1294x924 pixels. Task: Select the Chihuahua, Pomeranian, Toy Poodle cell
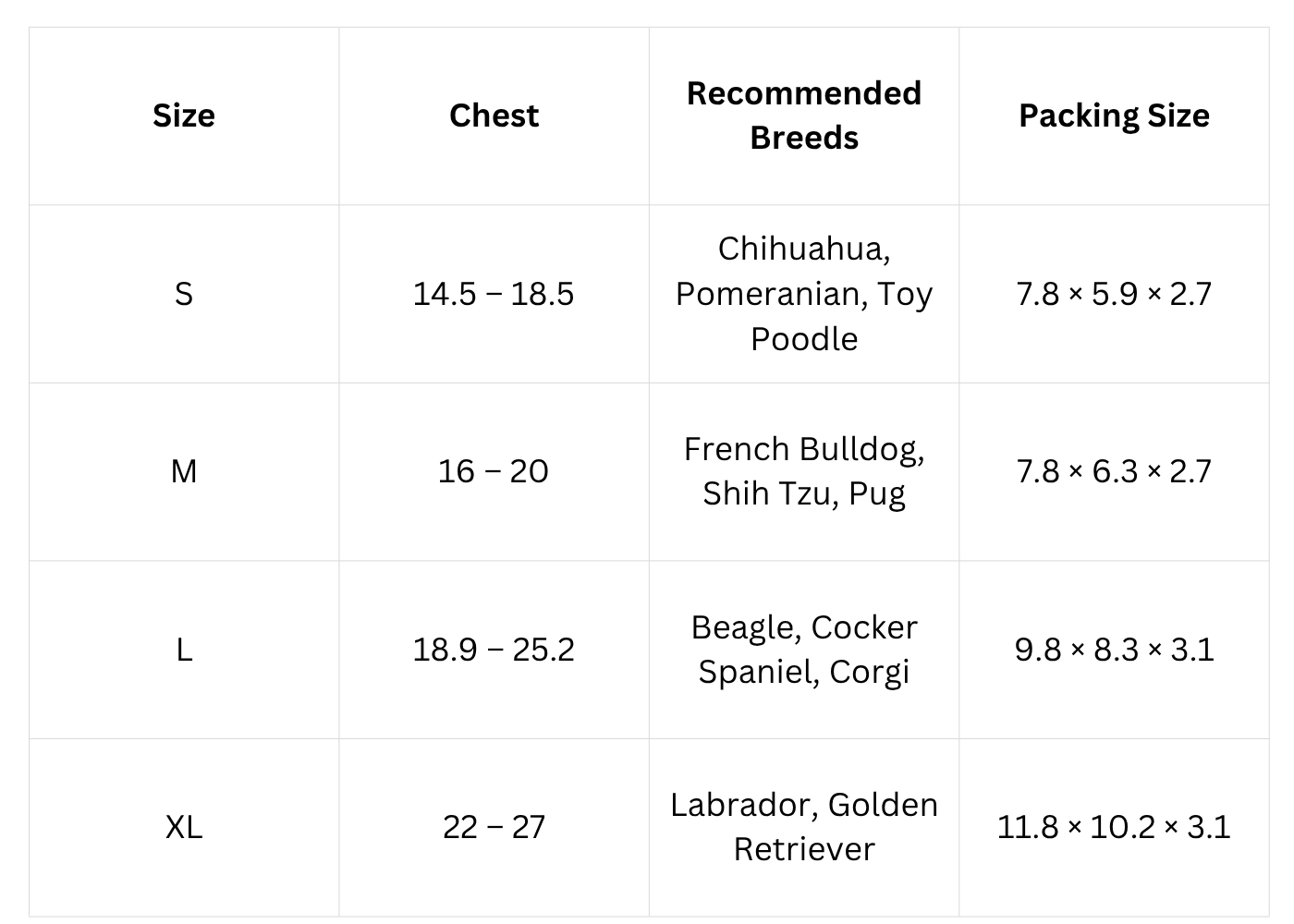point(804,294)
